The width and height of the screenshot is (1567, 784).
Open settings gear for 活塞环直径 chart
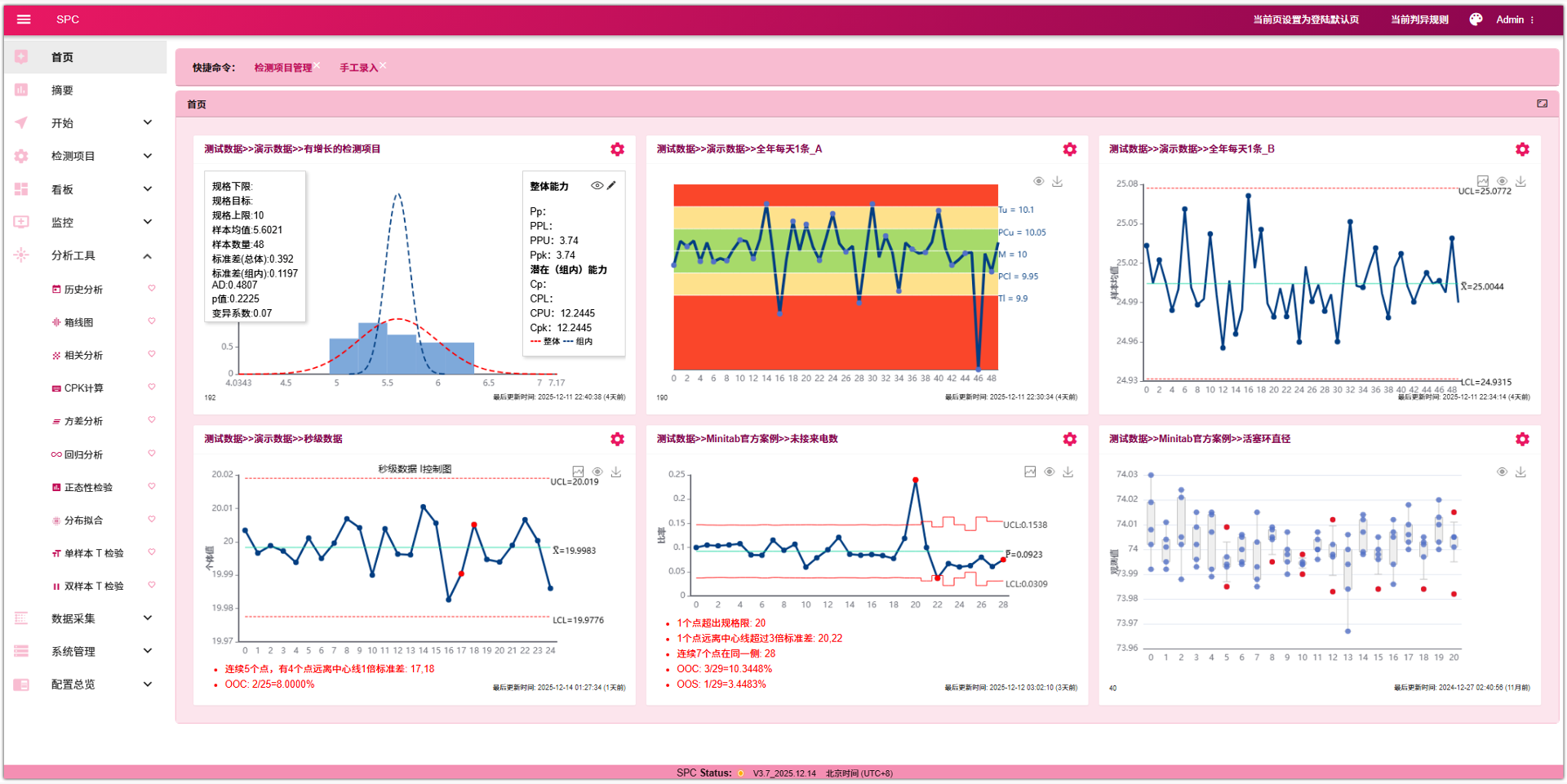[1522, 439]
